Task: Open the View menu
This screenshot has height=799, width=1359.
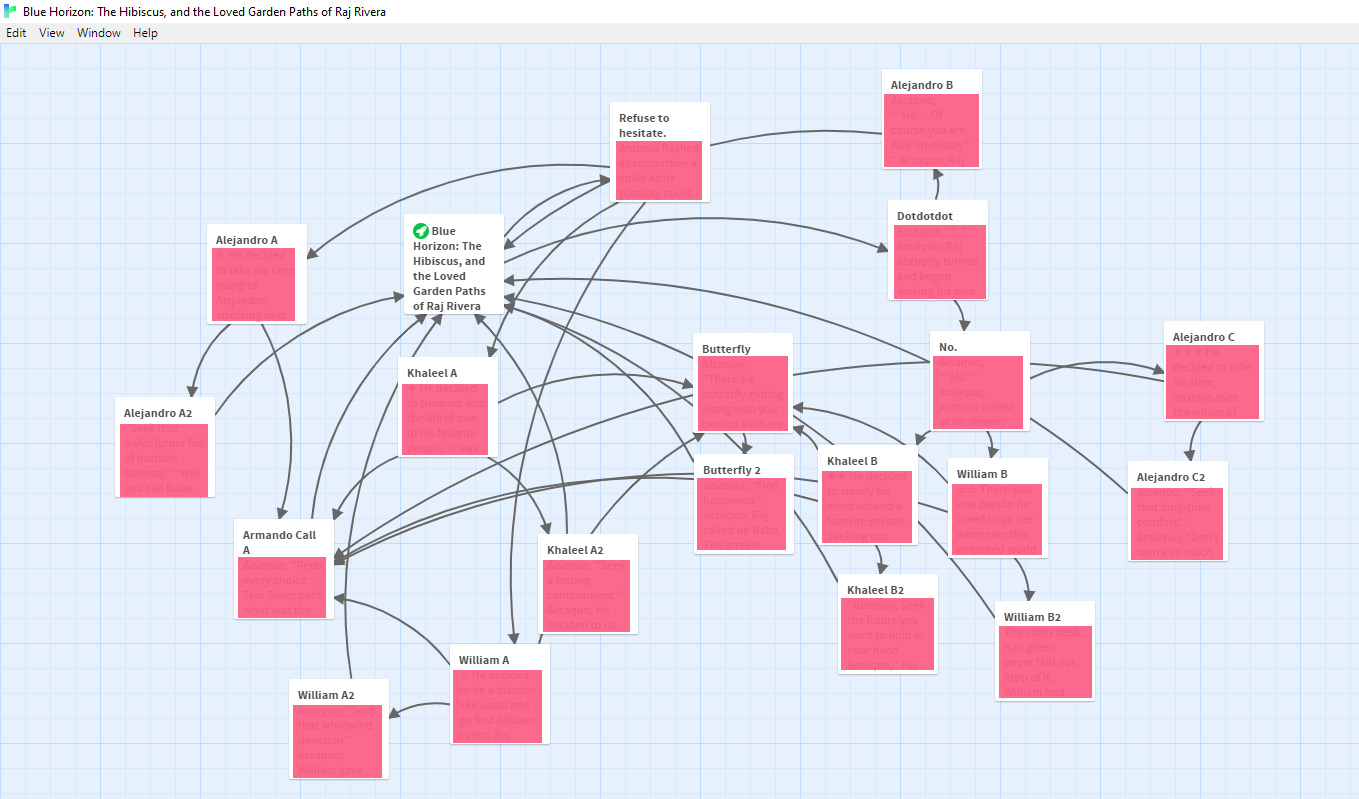Action: [x=52, y=33]
